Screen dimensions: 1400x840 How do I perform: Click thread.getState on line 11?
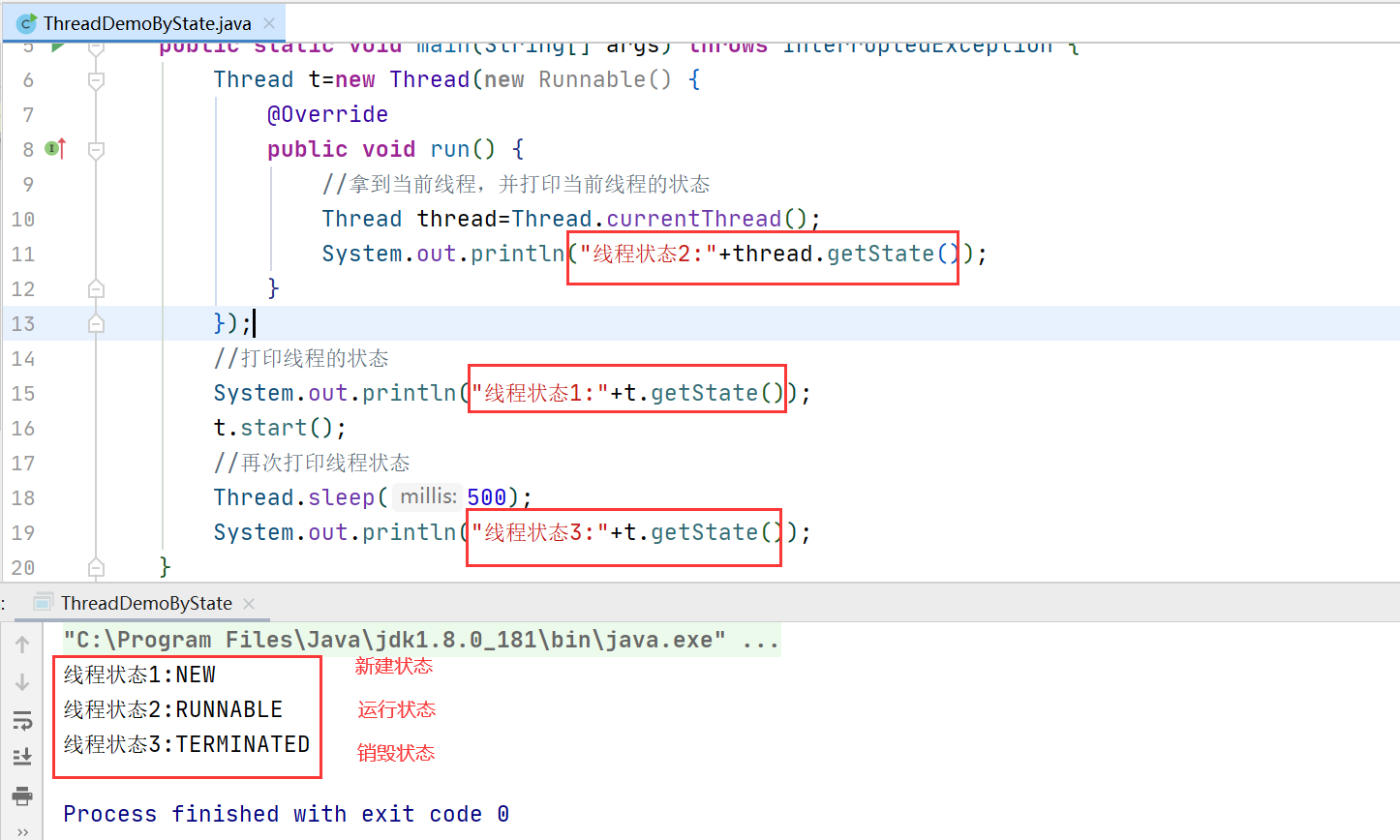tap(834, 254)
